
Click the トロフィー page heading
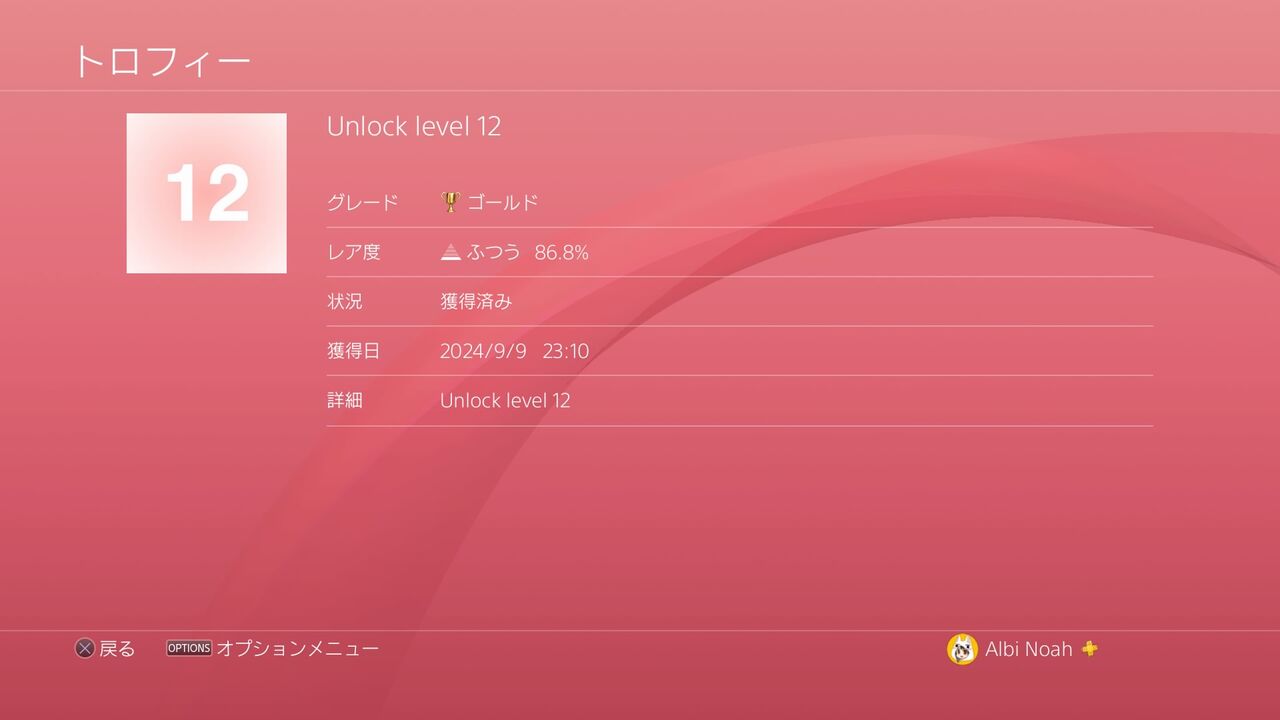click(162, 62)
